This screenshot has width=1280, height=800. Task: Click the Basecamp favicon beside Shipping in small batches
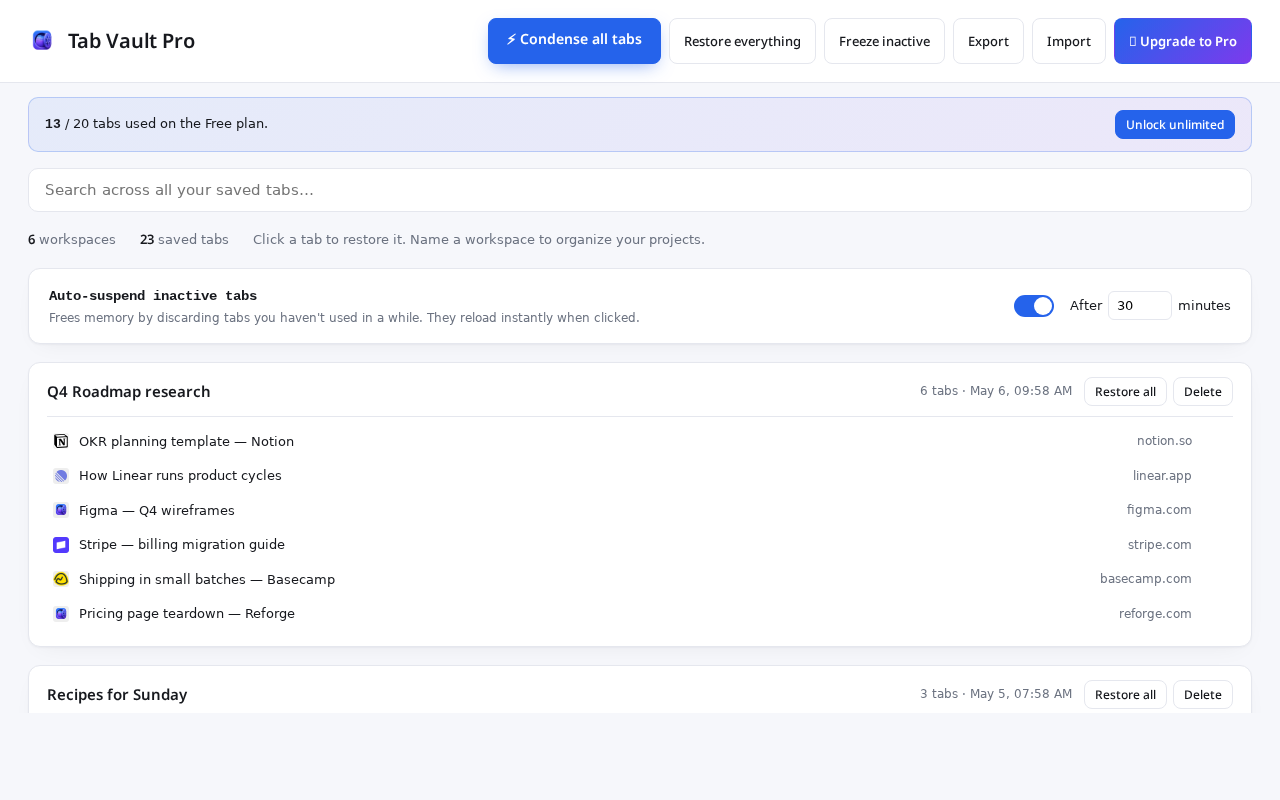tap(61, 579)
